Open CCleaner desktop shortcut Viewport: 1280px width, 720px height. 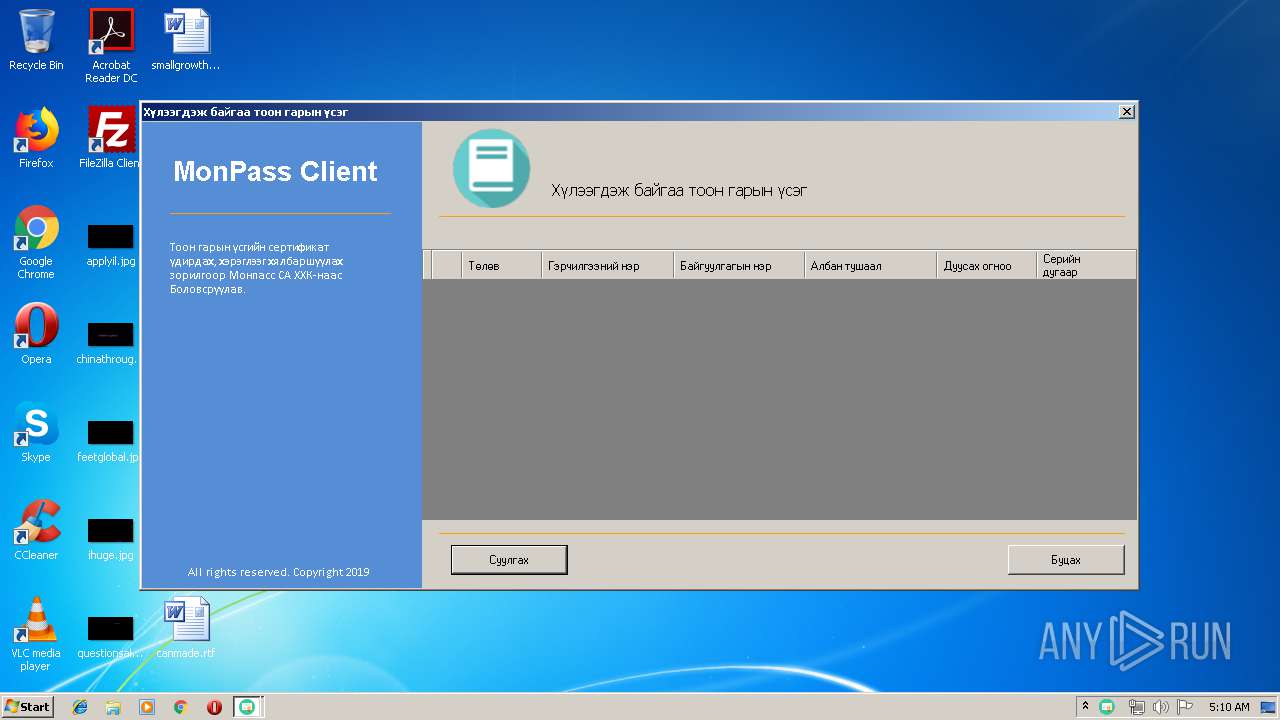point(36,530)
